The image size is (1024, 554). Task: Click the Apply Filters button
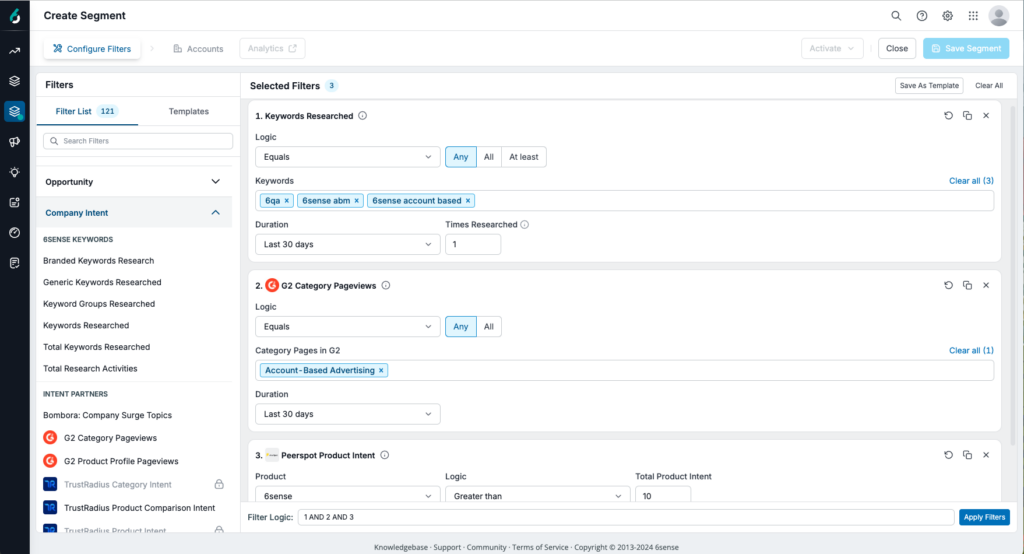(x=984, y=517)
